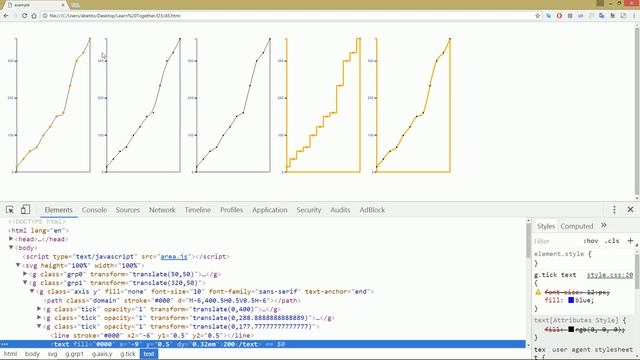This screenshot has height=360, width=640.
Task: Open the Profiles tab
Action: pyautogui.click(x=231, y=210)
